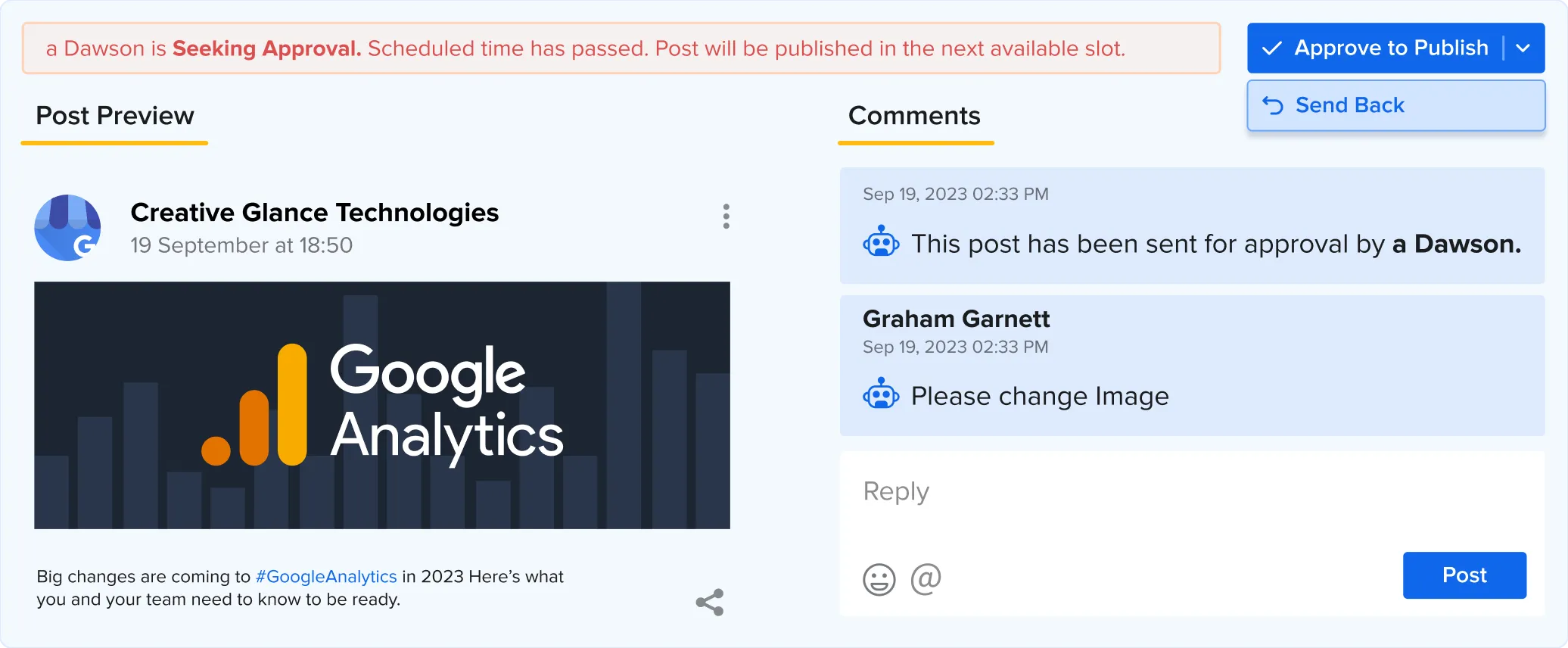Click robot icon beside 'Please change Image'
This screenshot has width=1568, height=648.
(881, 396)
